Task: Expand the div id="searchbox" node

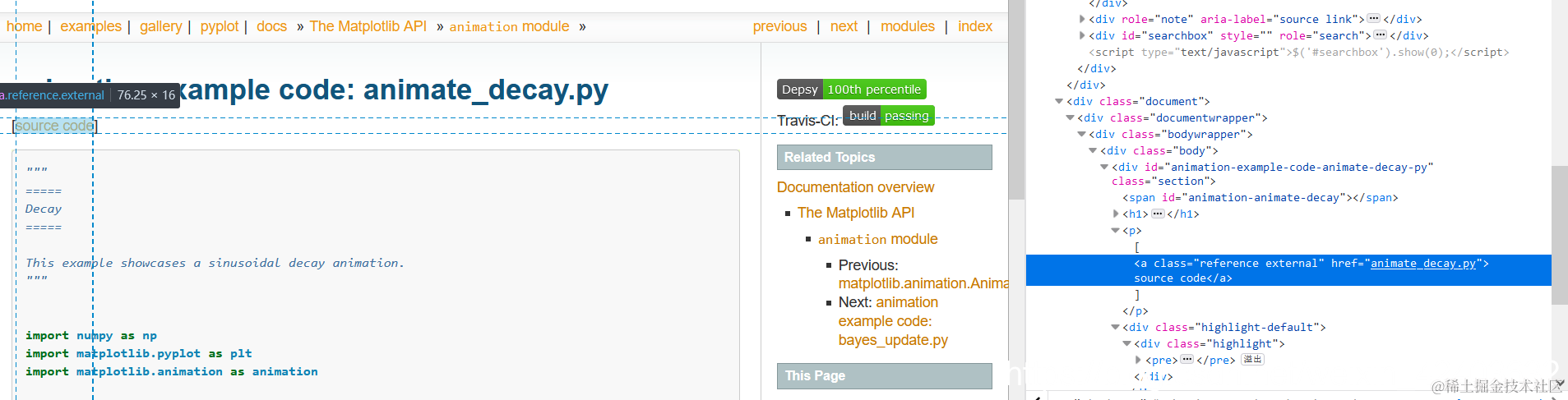Action: (1082, 35)
